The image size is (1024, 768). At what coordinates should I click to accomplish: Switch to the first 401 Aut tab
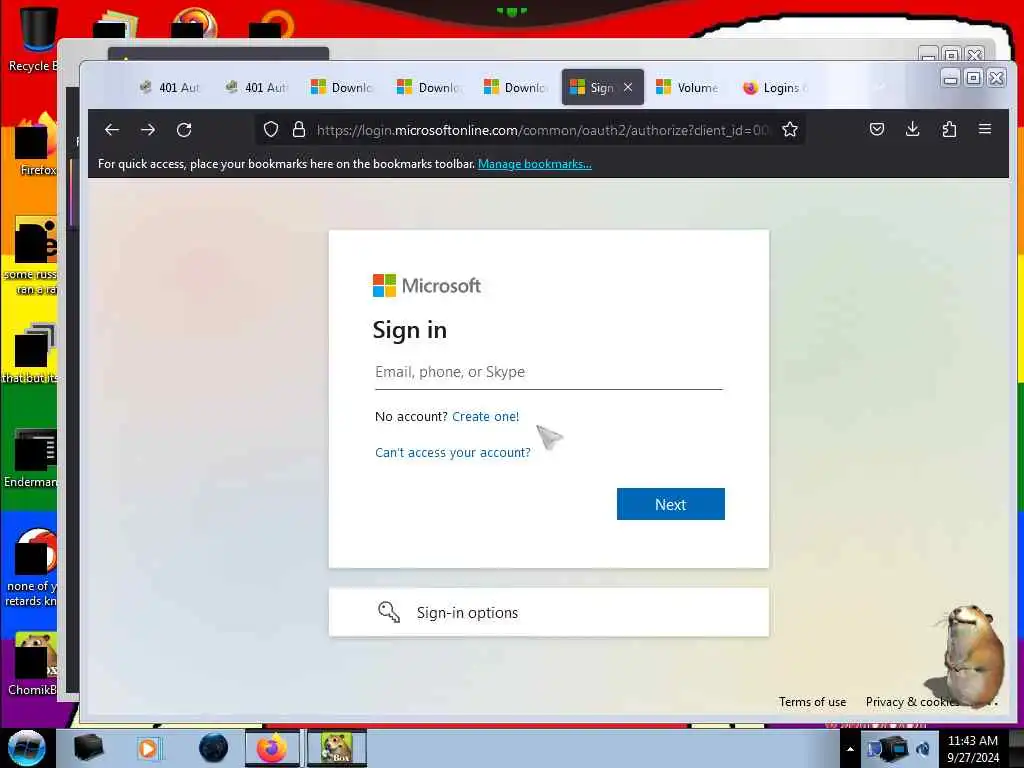(170, 88)
